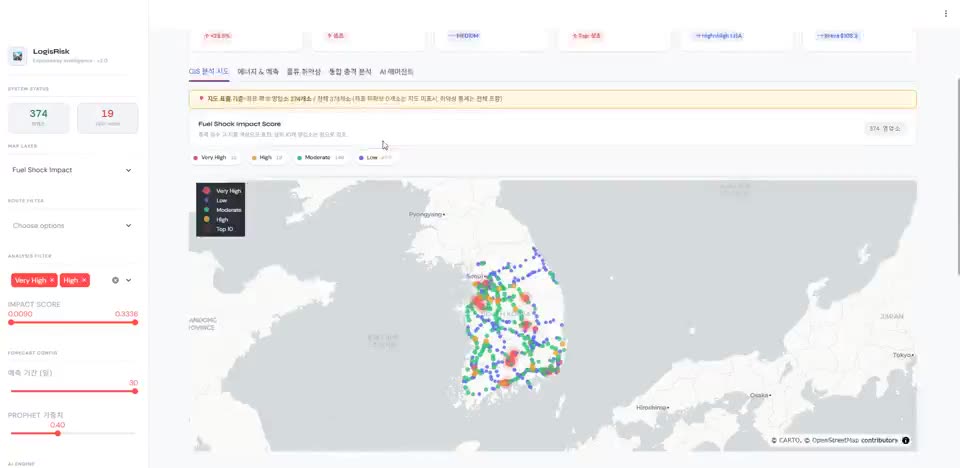This screenshot has width=960, height=468.
Task: Open the three-dot menu at top right
Action: tap(946, 13)
